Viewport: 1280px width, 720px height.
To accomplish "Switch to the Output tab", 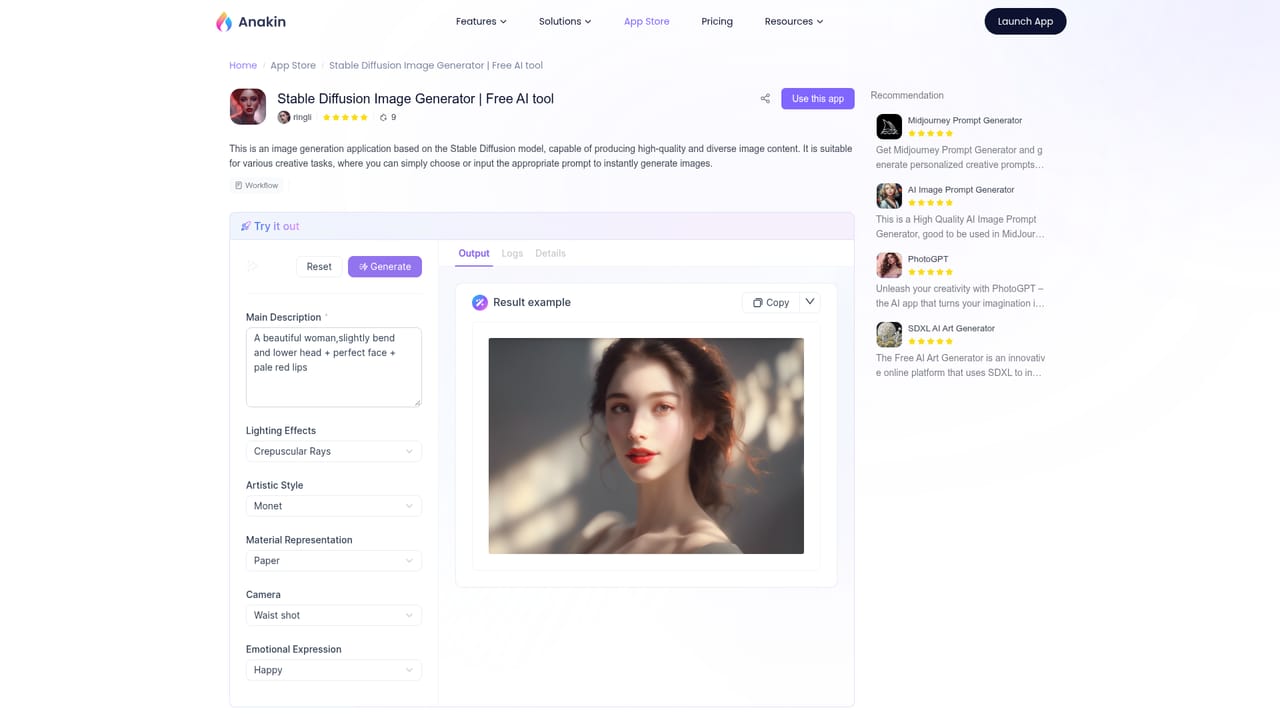I will [474, 254].
